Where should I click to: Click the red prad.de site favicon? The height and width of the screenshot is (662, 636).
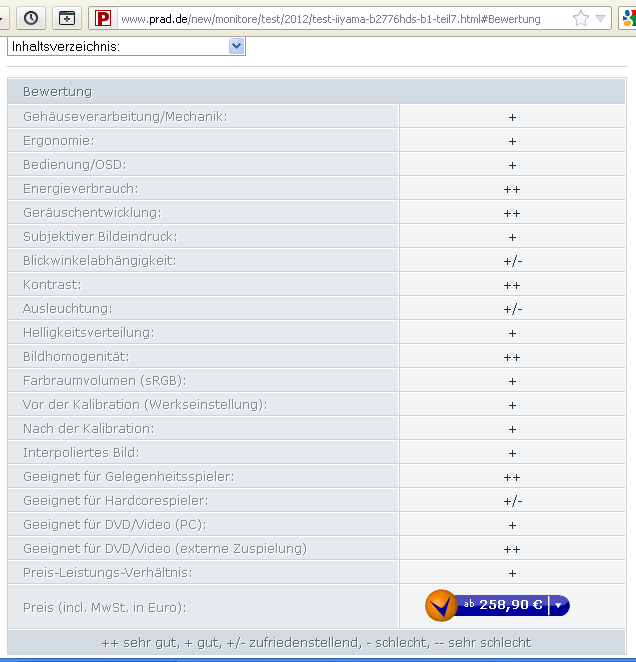103,18
